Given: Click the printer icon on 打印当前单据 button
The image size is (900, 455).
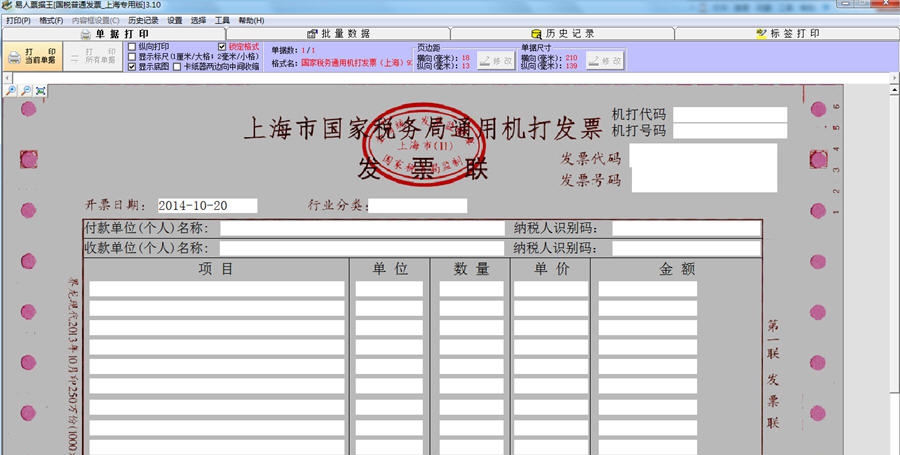Looking at the screenshot, I should (x=14, y=57).
